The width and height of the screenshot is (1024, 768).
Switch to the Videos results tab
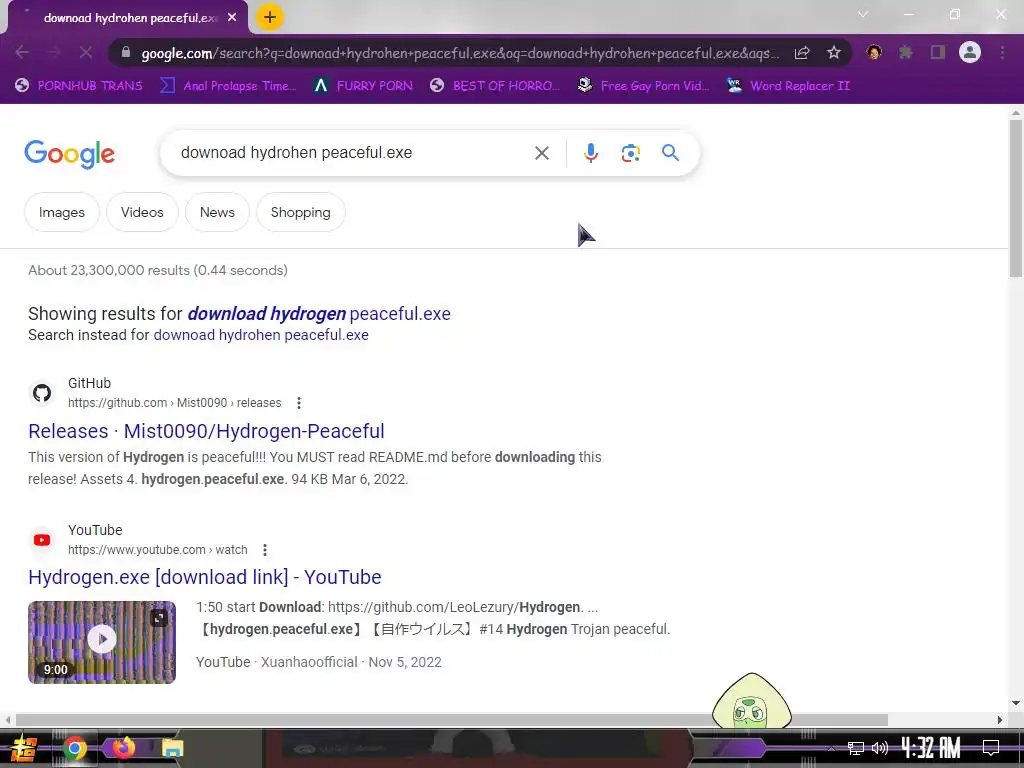coord(142,212)
